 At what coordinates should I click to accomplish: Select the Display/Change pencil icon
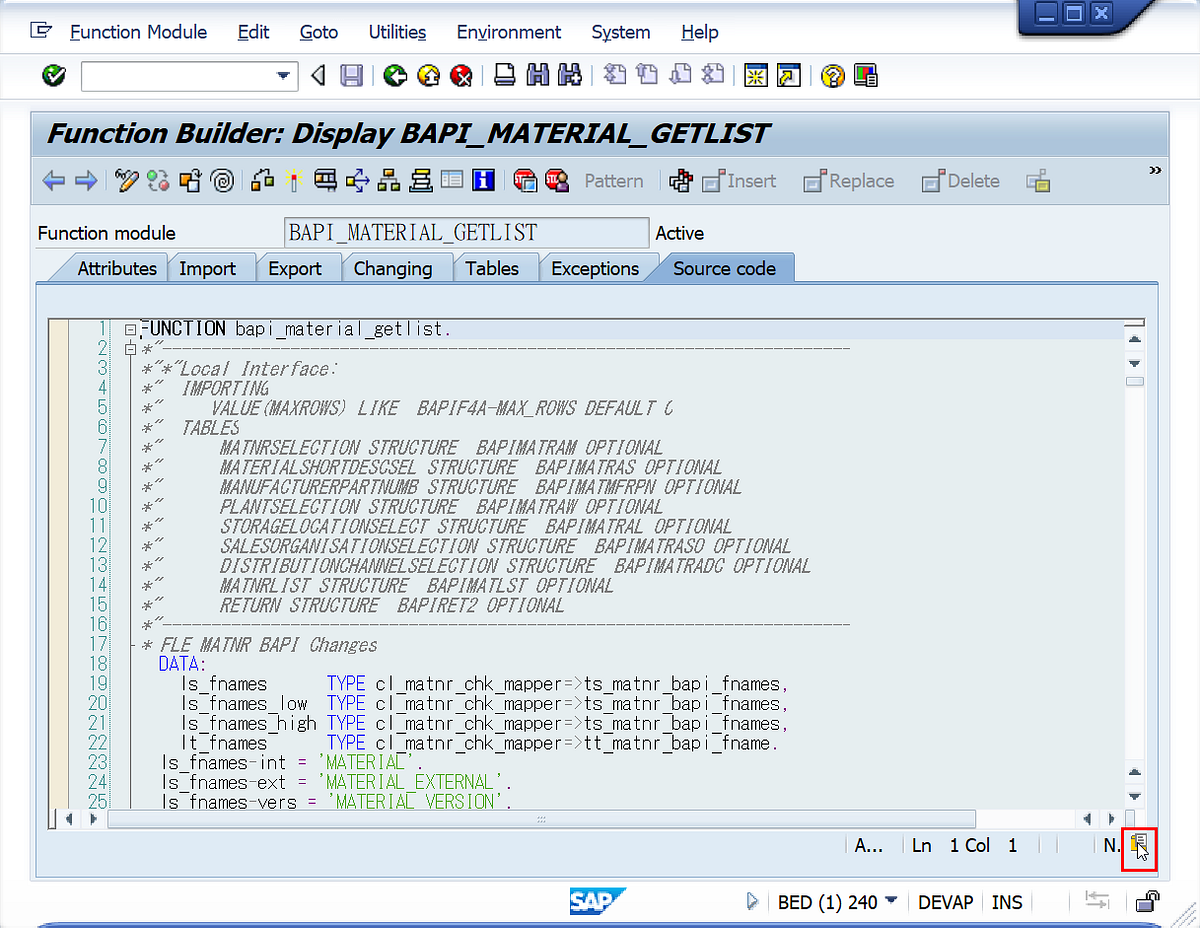pyautogui.click(x=127, y=181)
